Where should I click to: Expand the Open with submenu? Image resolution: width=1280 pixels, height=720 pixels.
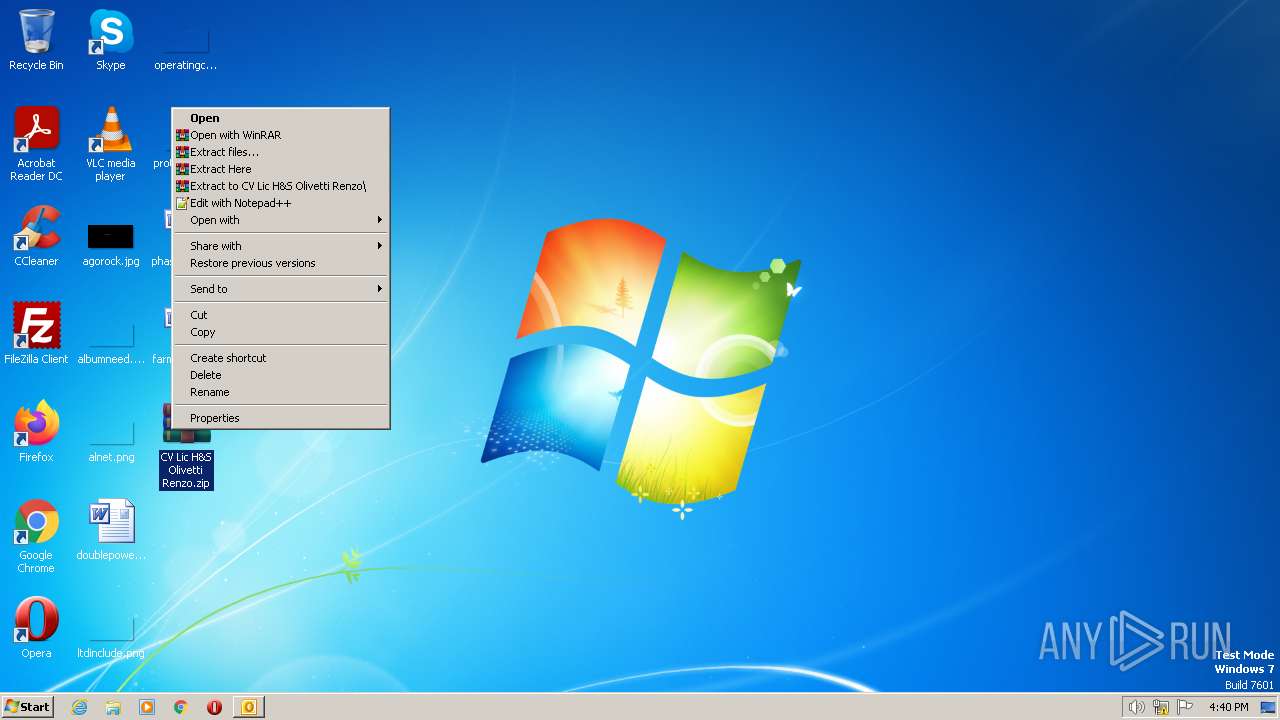coord(281,220)
